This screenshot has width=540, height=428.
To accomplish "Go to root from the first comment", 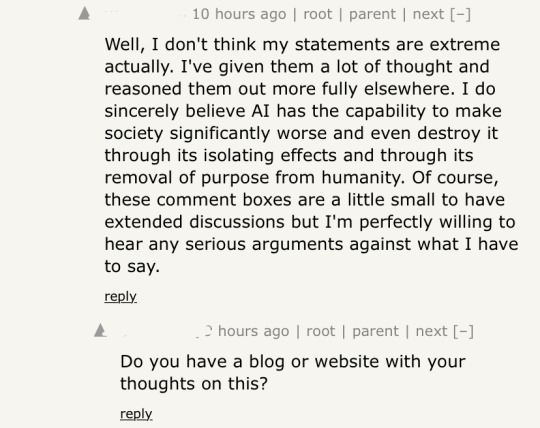I will tap(318, 14).
